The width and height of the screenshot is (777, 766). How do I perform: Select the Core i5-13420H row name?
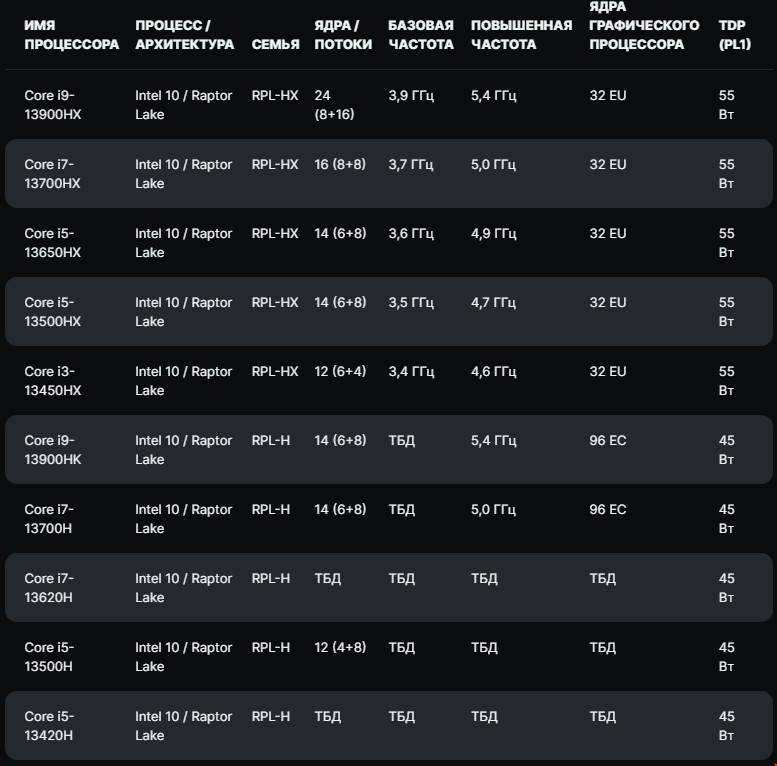(53, 725)
